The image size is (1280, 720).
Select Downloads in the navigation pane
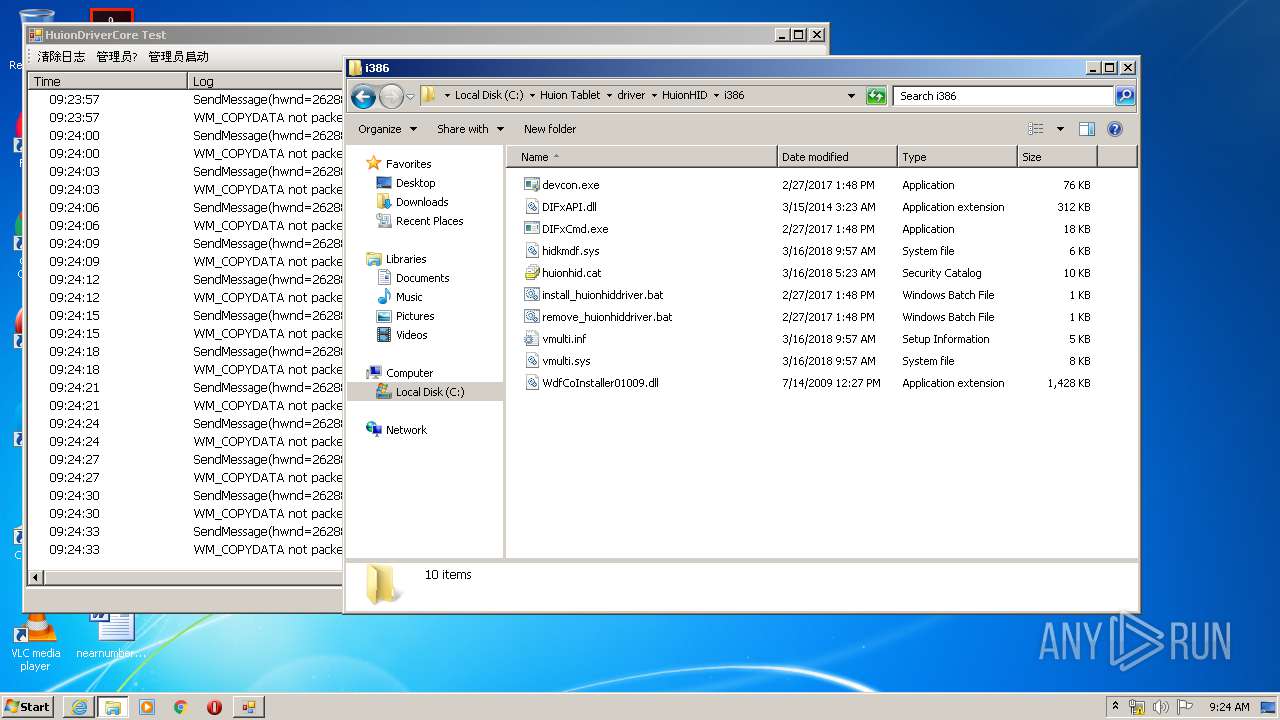422,202
